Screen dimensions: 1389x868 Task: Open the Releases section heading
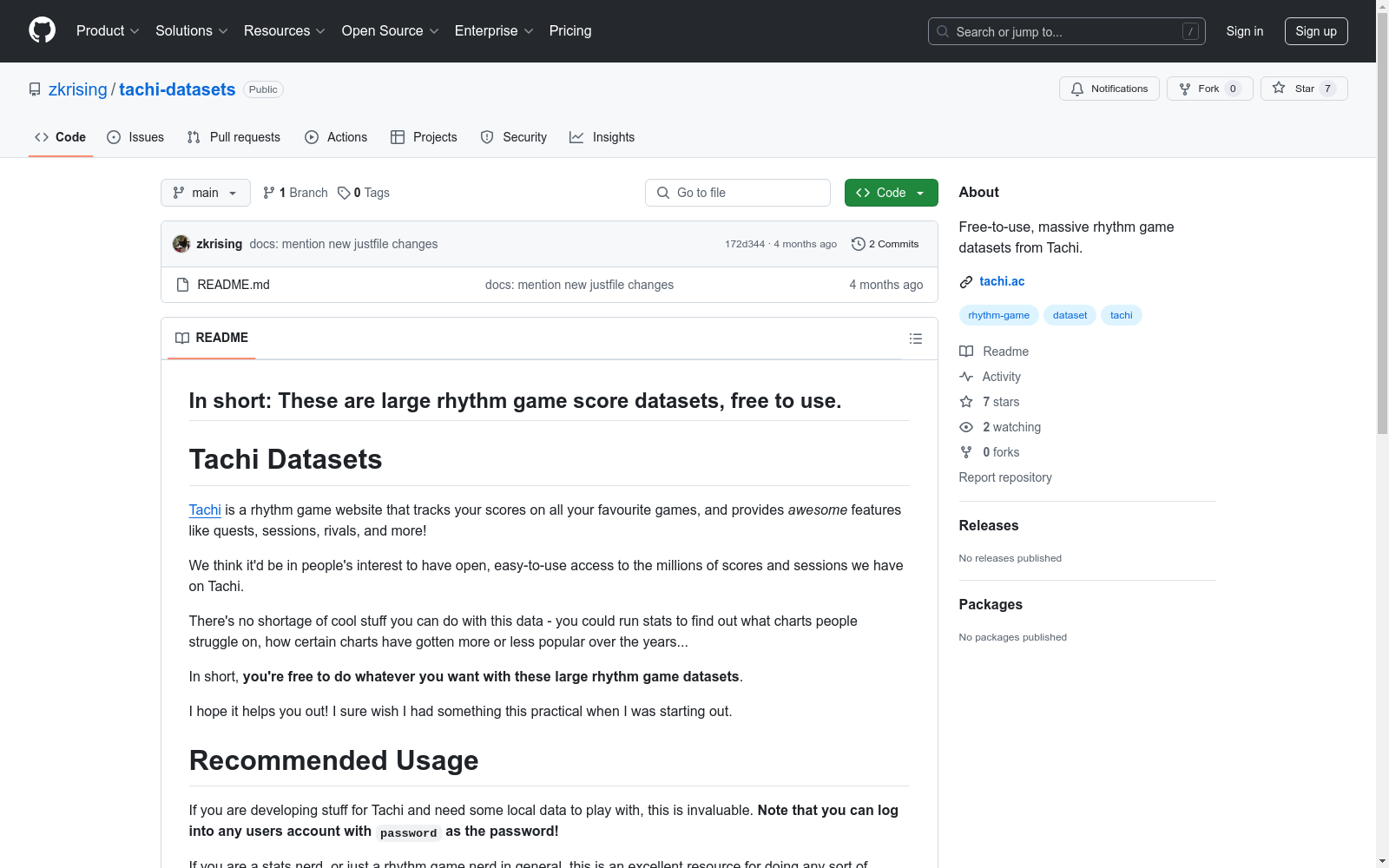click(x=989, y=525)
